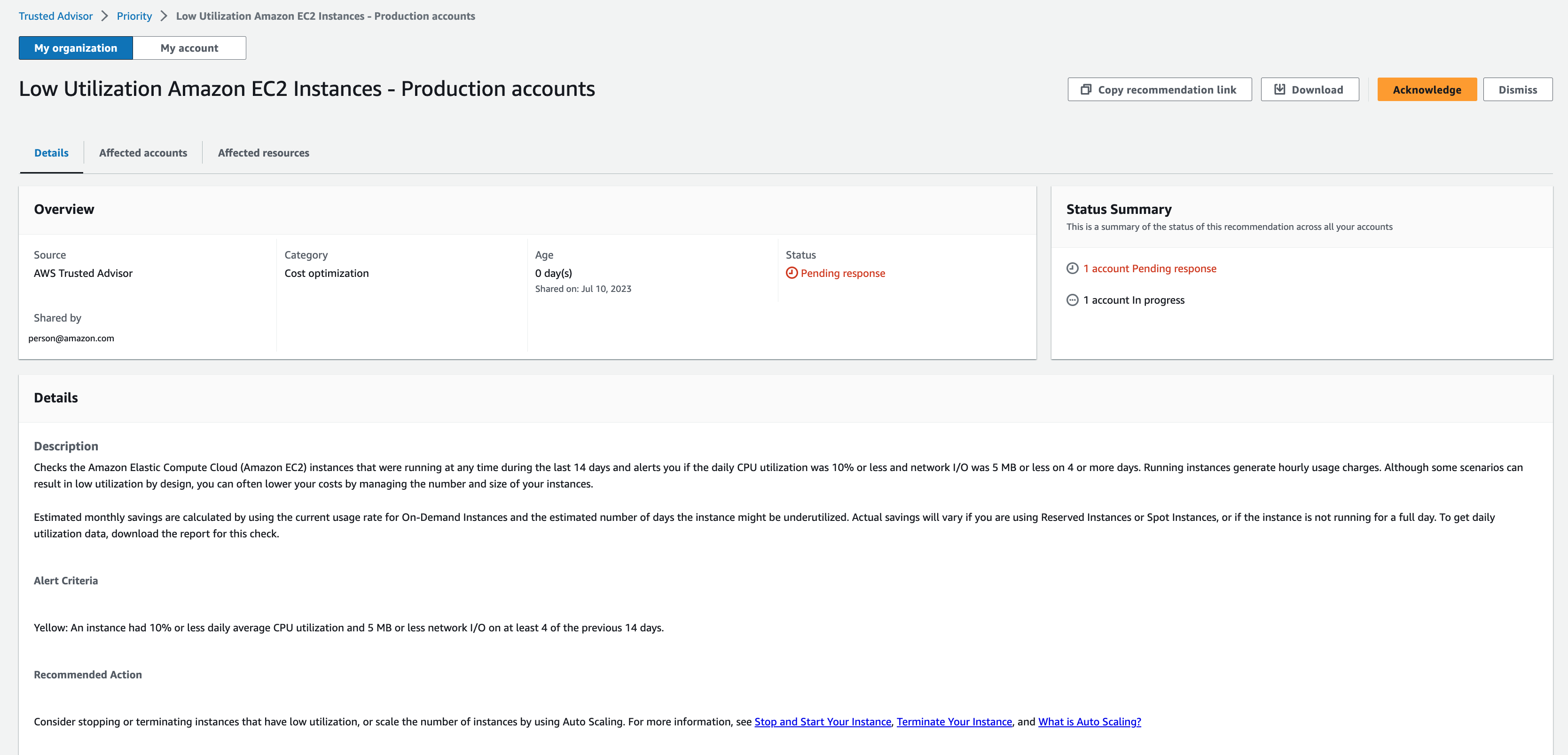Open the What is Auto Scaling? link
This screenshot has height=755, width=1568.
pyautogui.click(x=1089, y=722)
